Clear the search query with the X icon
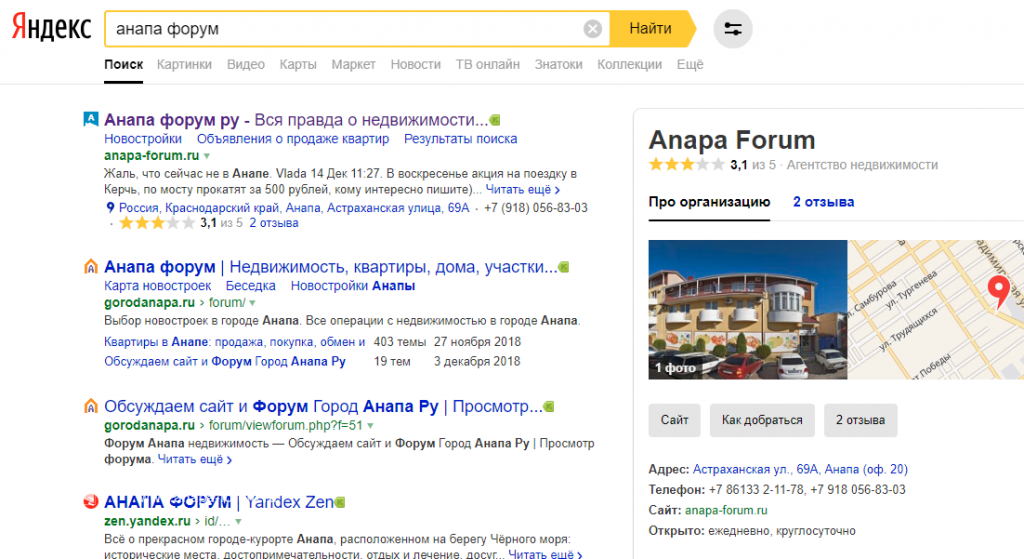The image size is (1024, 559). click(592, 29)
